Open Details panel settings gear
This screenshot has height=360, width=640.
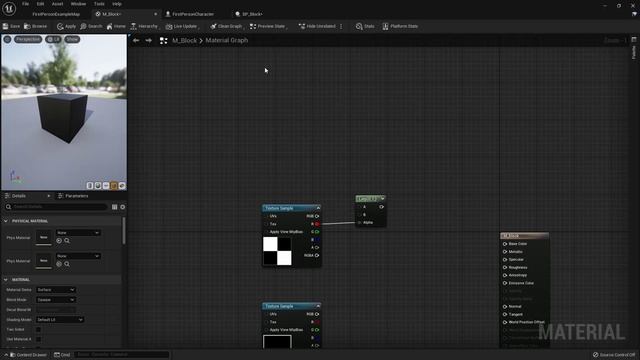pyautogui.click(x=122, y=207)
